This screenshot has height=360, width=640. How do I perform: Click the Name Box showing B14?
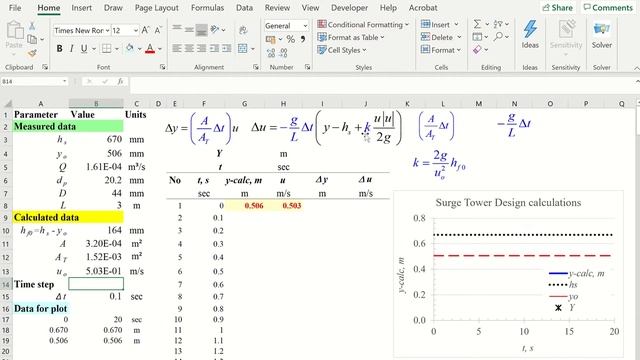point(34,82)
